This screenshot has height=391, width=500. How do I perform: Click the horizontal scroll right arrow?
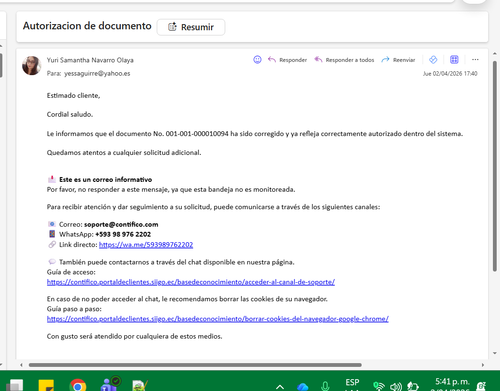pyautogui.click(x=483, y=365)
